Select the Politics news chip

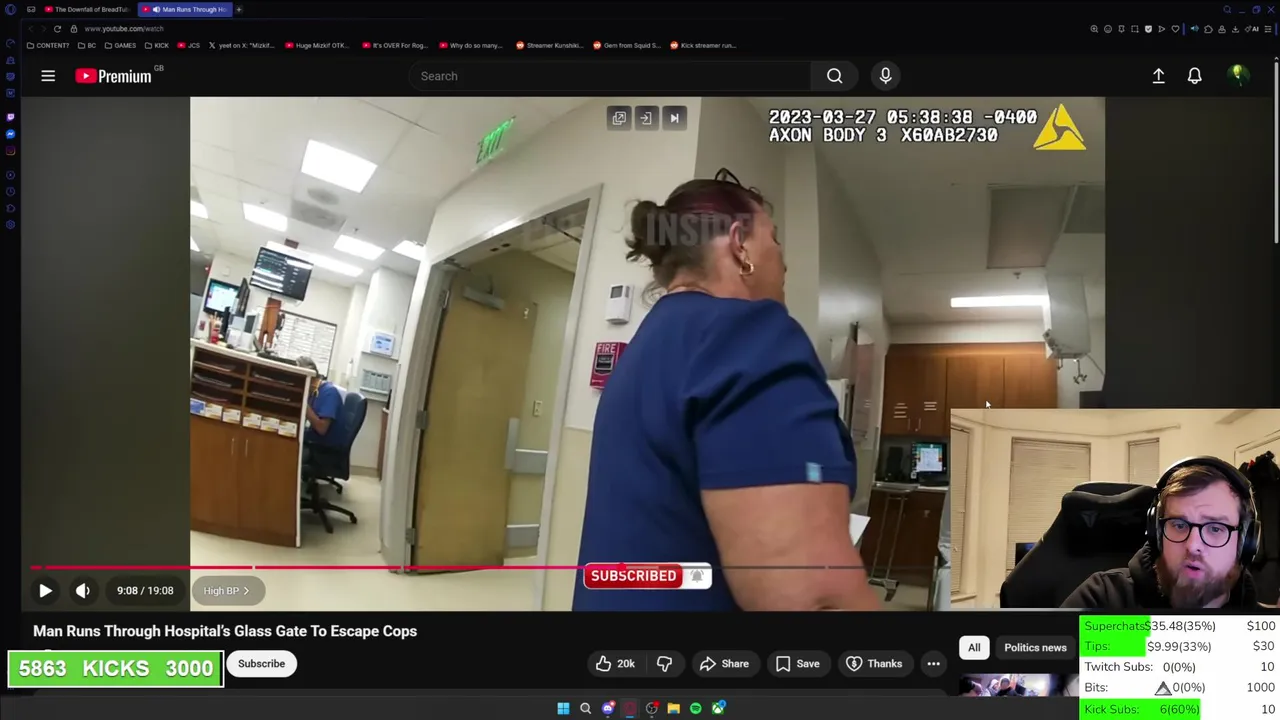click(1035, 648)
